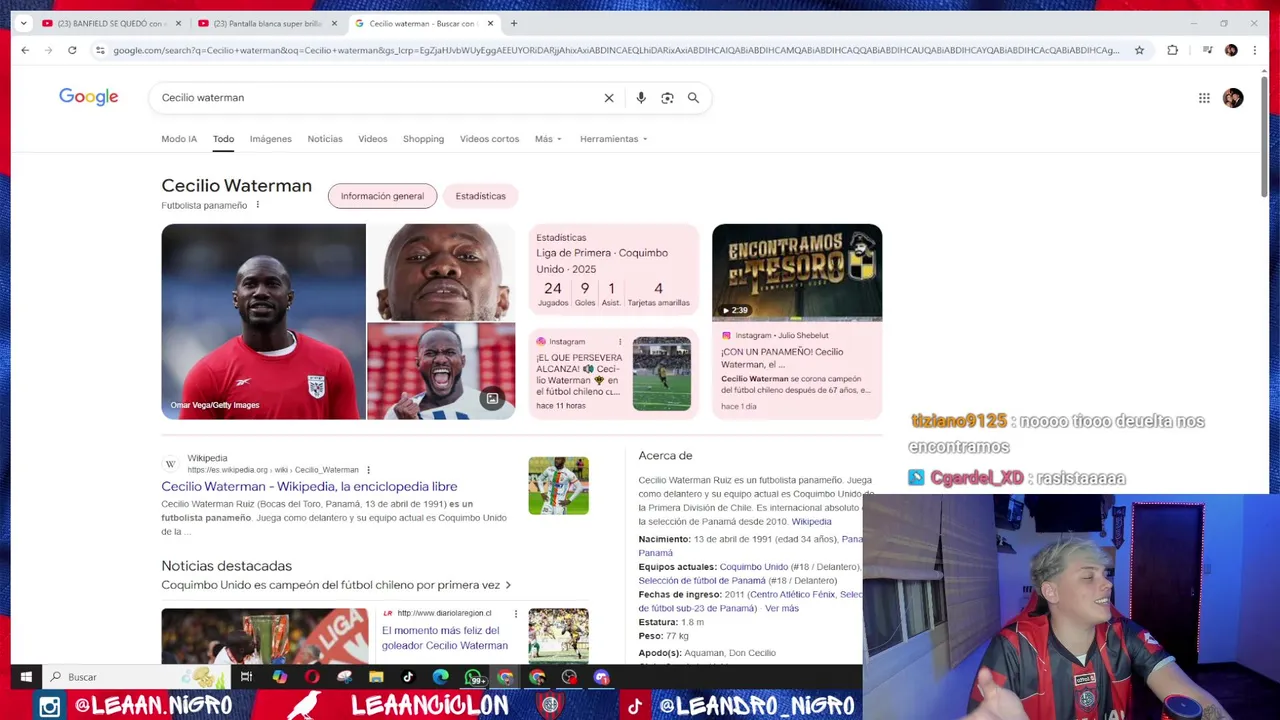This screenshot has width=1280, height=720.
Task: Select the Noticias search tab
Action: [325, 139]
